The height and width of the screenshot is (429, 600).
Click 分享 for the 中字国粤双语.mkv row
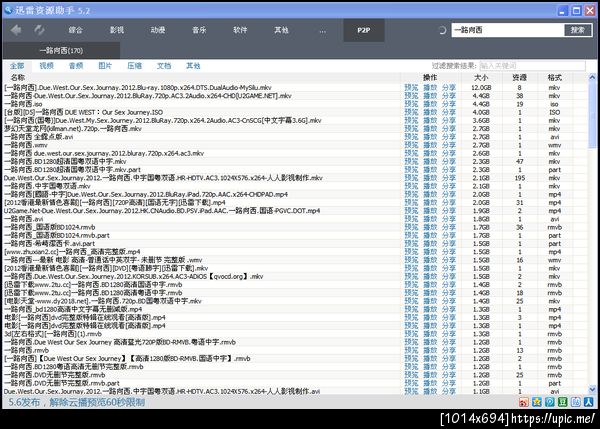449,186
